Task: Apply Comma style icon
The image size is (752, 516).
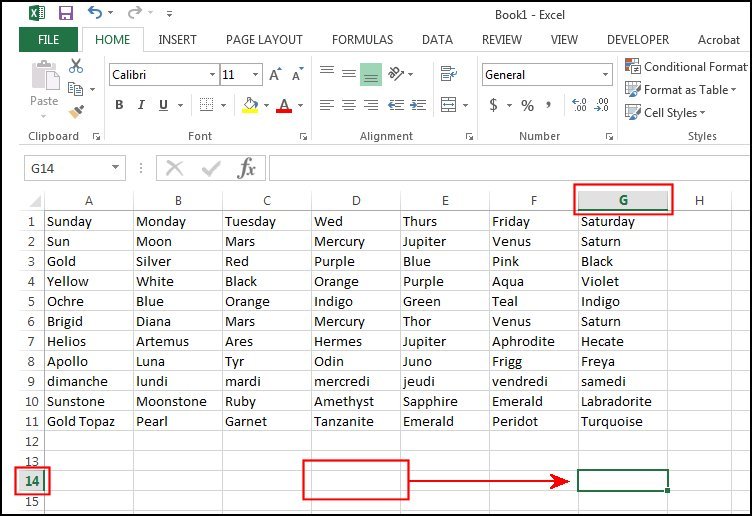Action: pyautogui.click(x=549, y=104)
